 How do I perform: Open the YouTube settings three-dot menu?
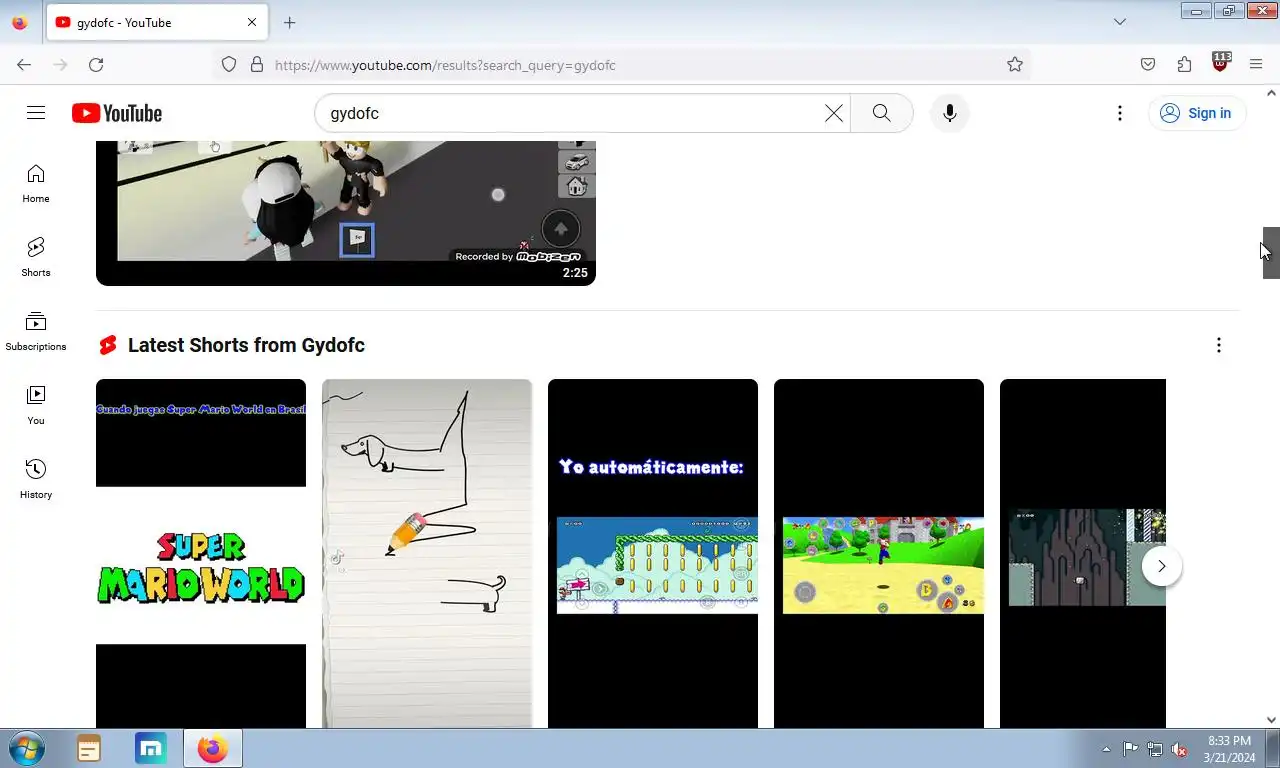[1120, 113]
